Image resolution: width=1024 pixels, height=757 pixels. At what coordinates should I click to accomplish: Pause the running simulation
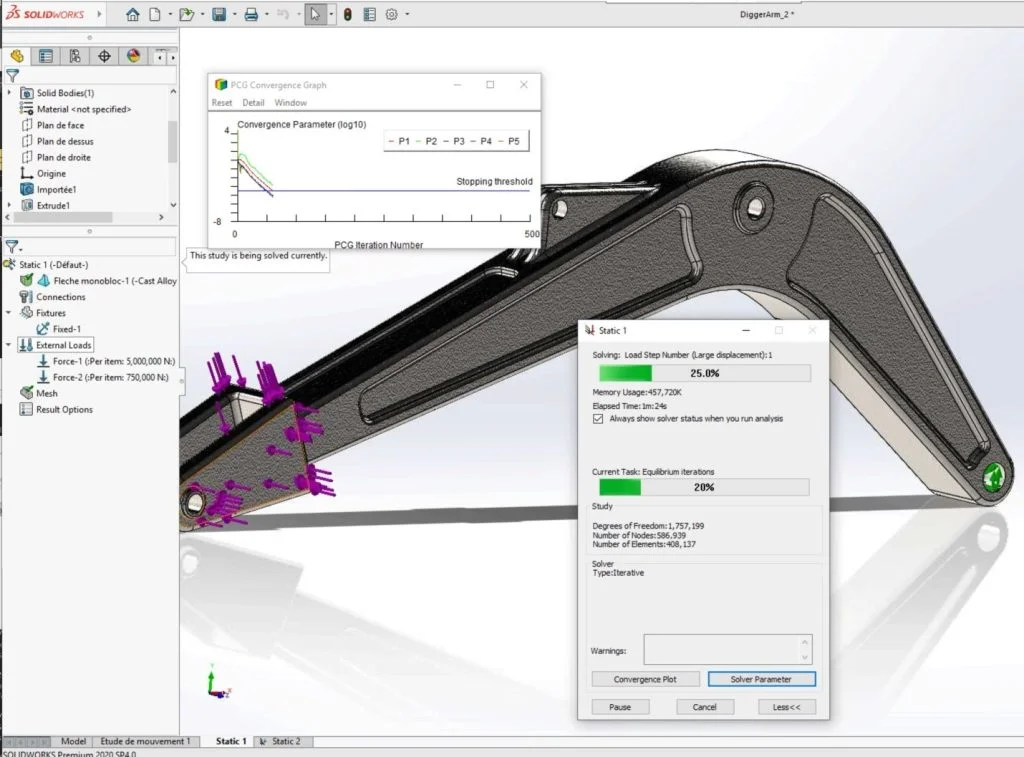click(620, 707)
